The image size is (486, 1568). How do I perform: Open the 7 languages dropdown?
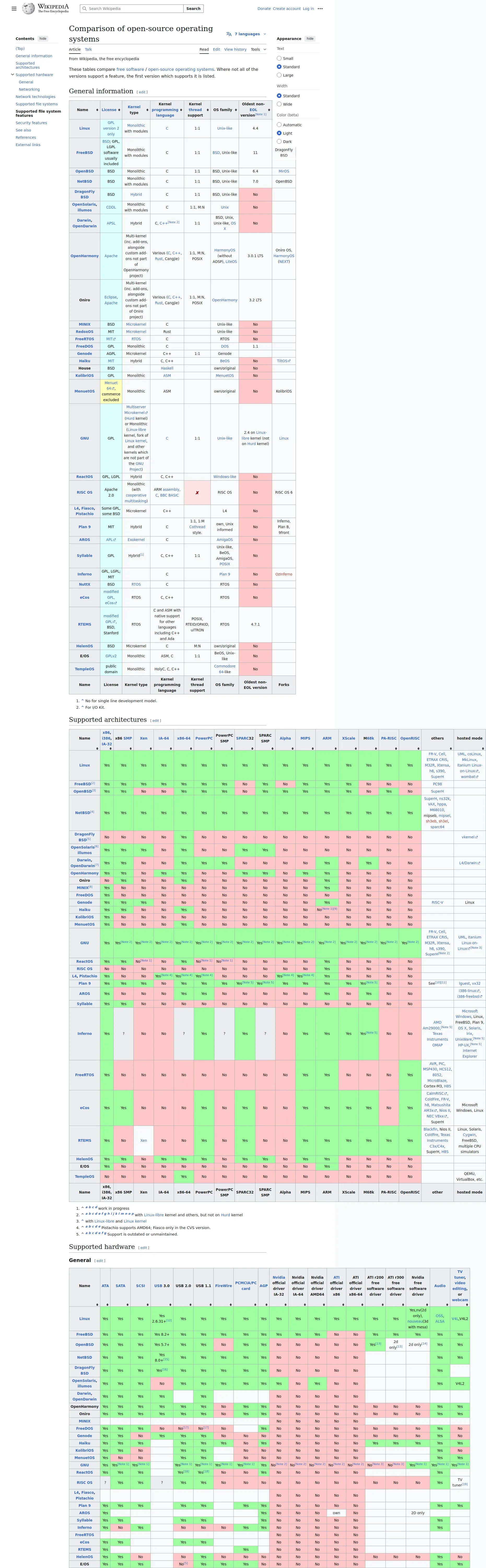[x=246, y=34]
